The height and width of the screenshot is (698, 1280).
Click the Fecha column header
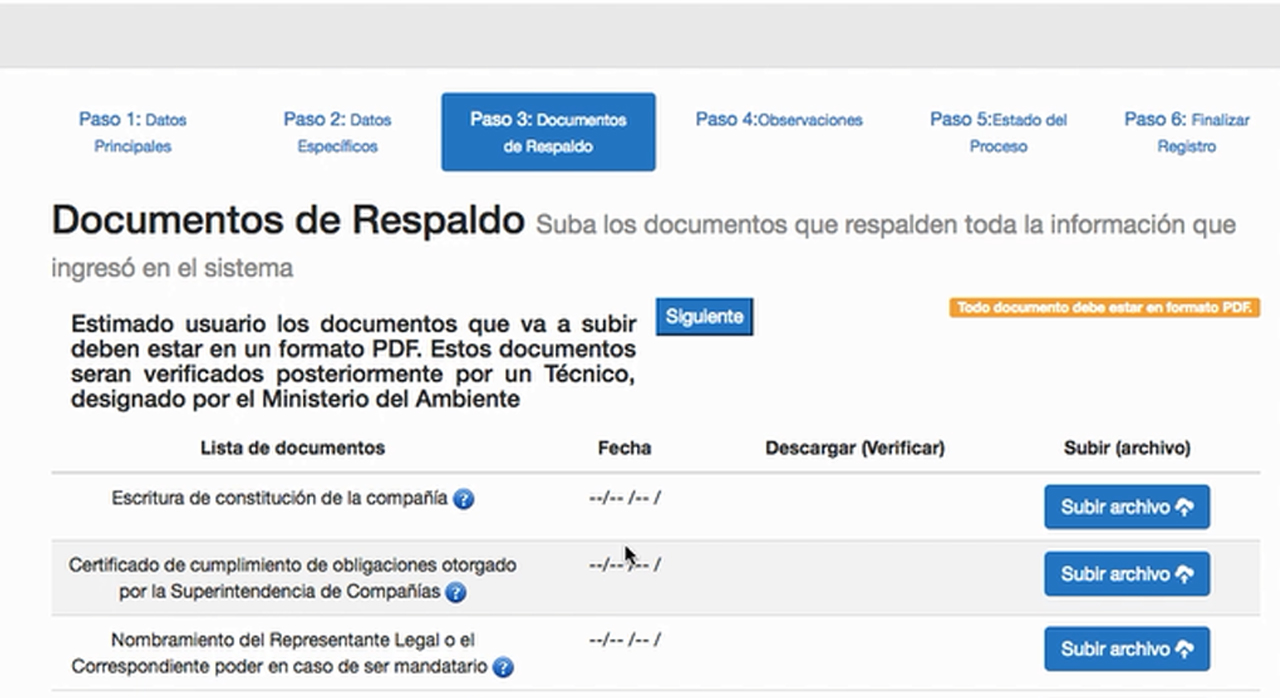pos(624,448)
